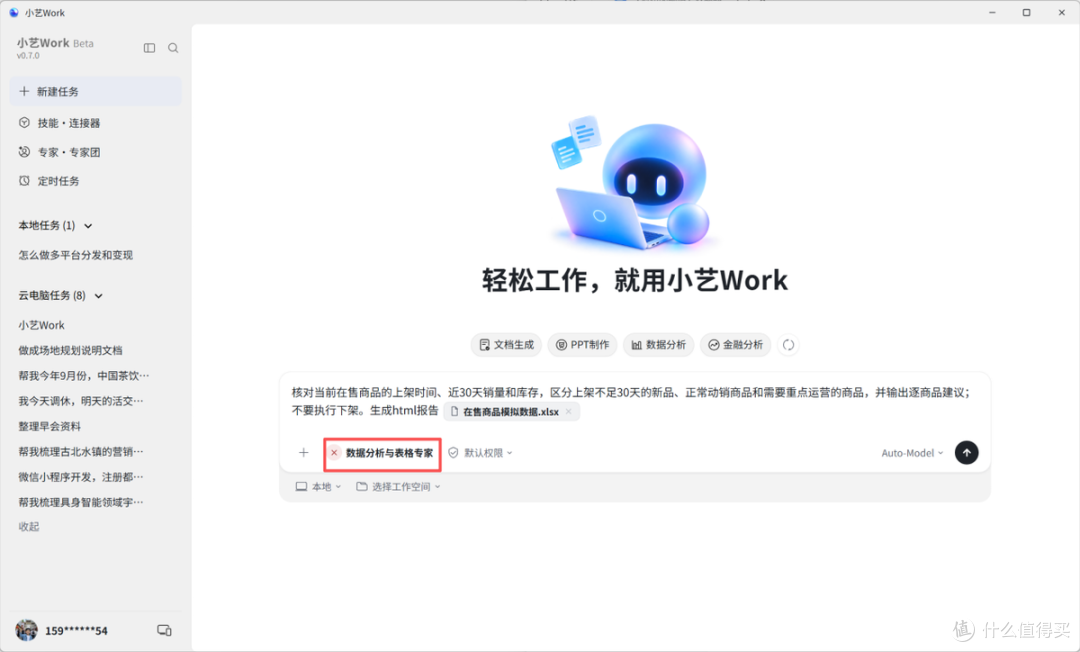1080x652 pixels.
Task: Open task 整理早会资料
Action: (50, 426)
